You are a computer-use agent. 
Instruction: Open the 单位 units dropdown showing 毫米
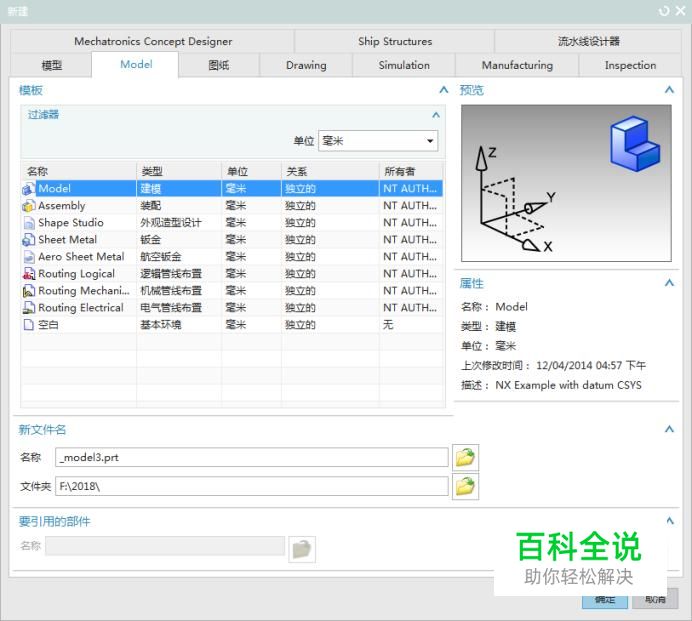click(x=378, y=141)
